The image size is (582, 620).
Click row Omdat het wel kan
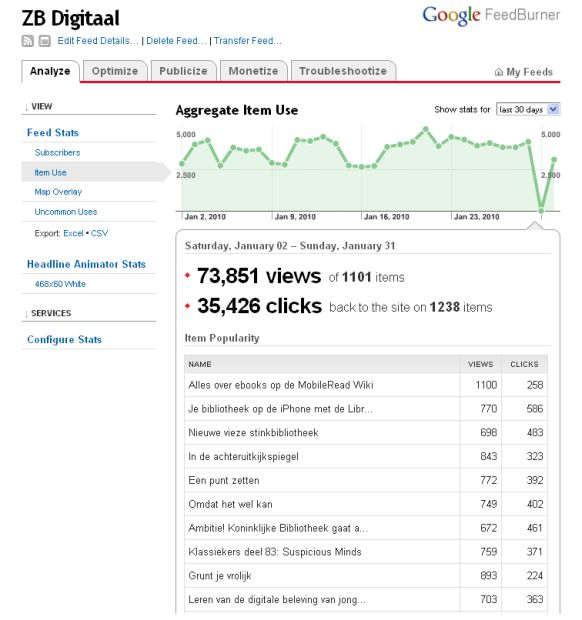(x=366, y=504)
